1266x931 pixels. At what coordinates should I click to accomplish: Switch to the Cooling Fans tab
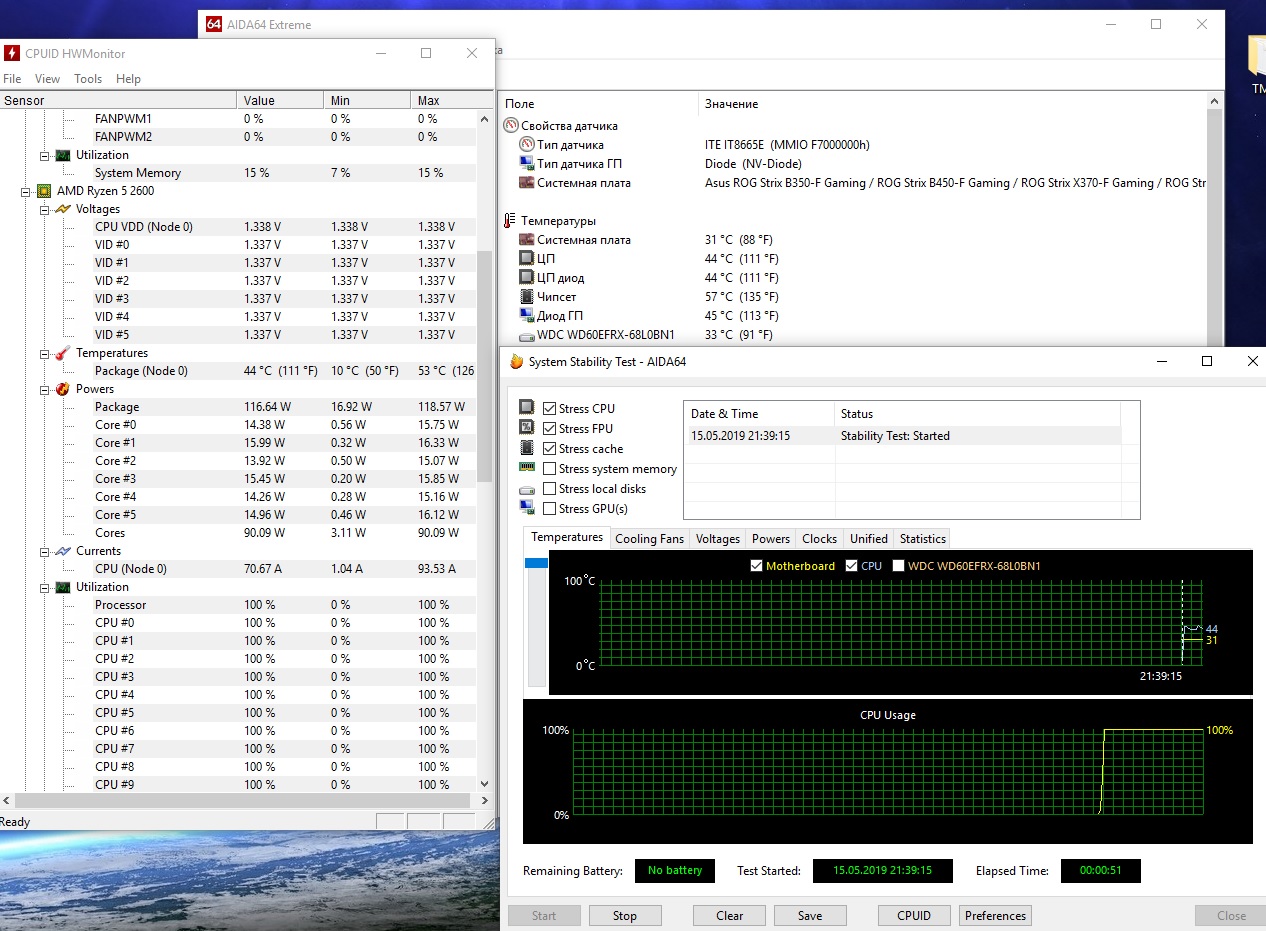[649, 539]
